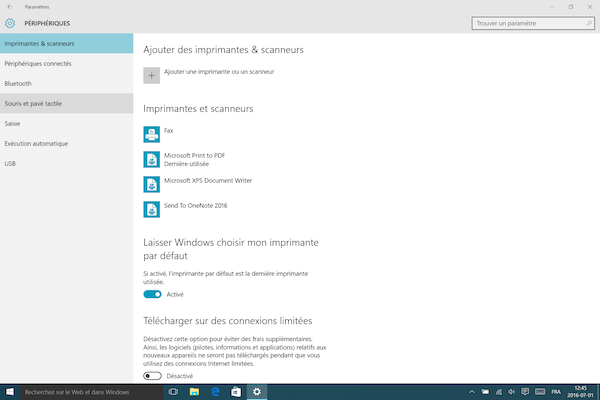Viewport: 600px width, 400px height.
Task: Click the Microsoft Print to PDF name
Action: point(194,155)
